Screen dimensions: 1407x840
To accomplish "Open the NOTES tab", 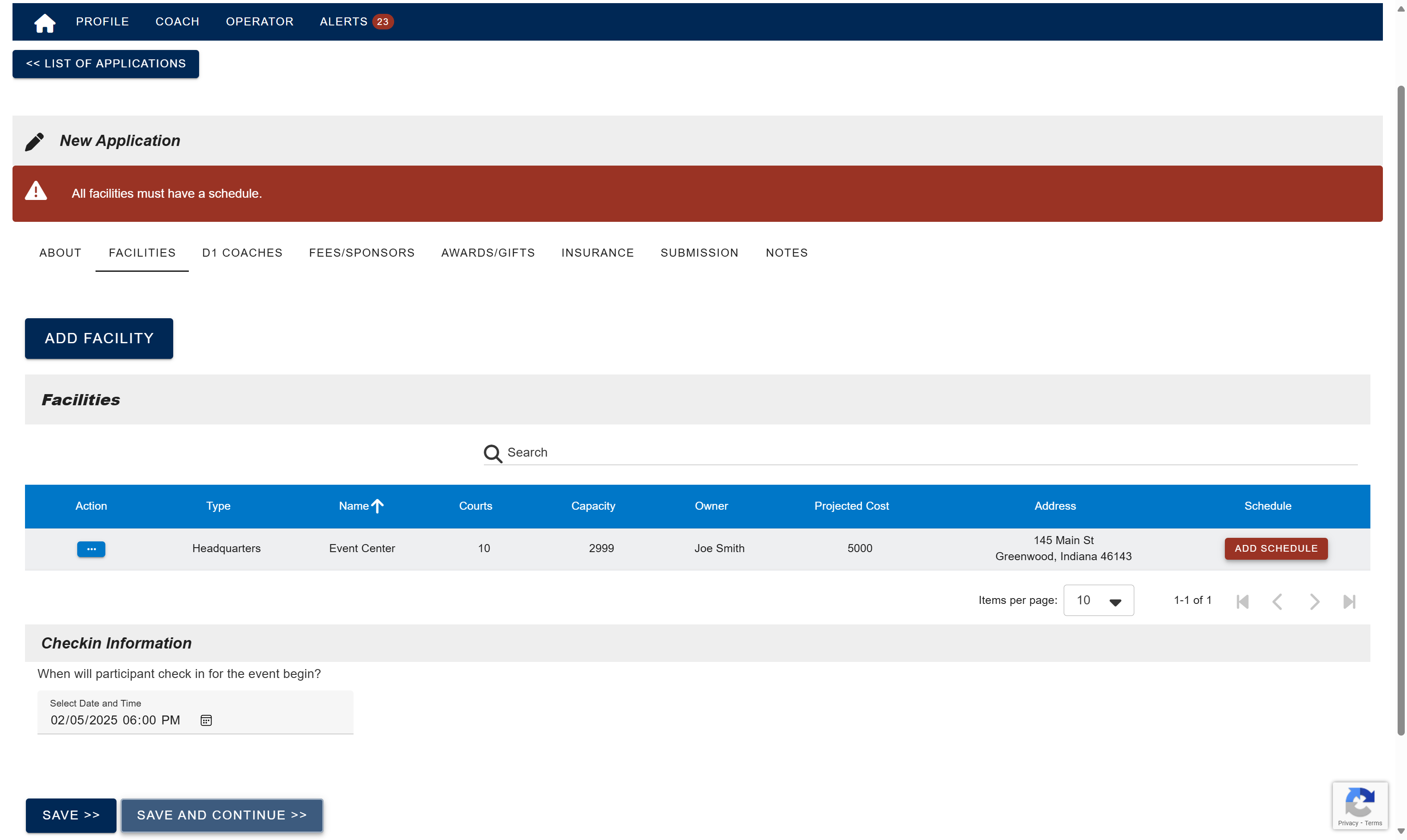I will click(x=787, y=253).
